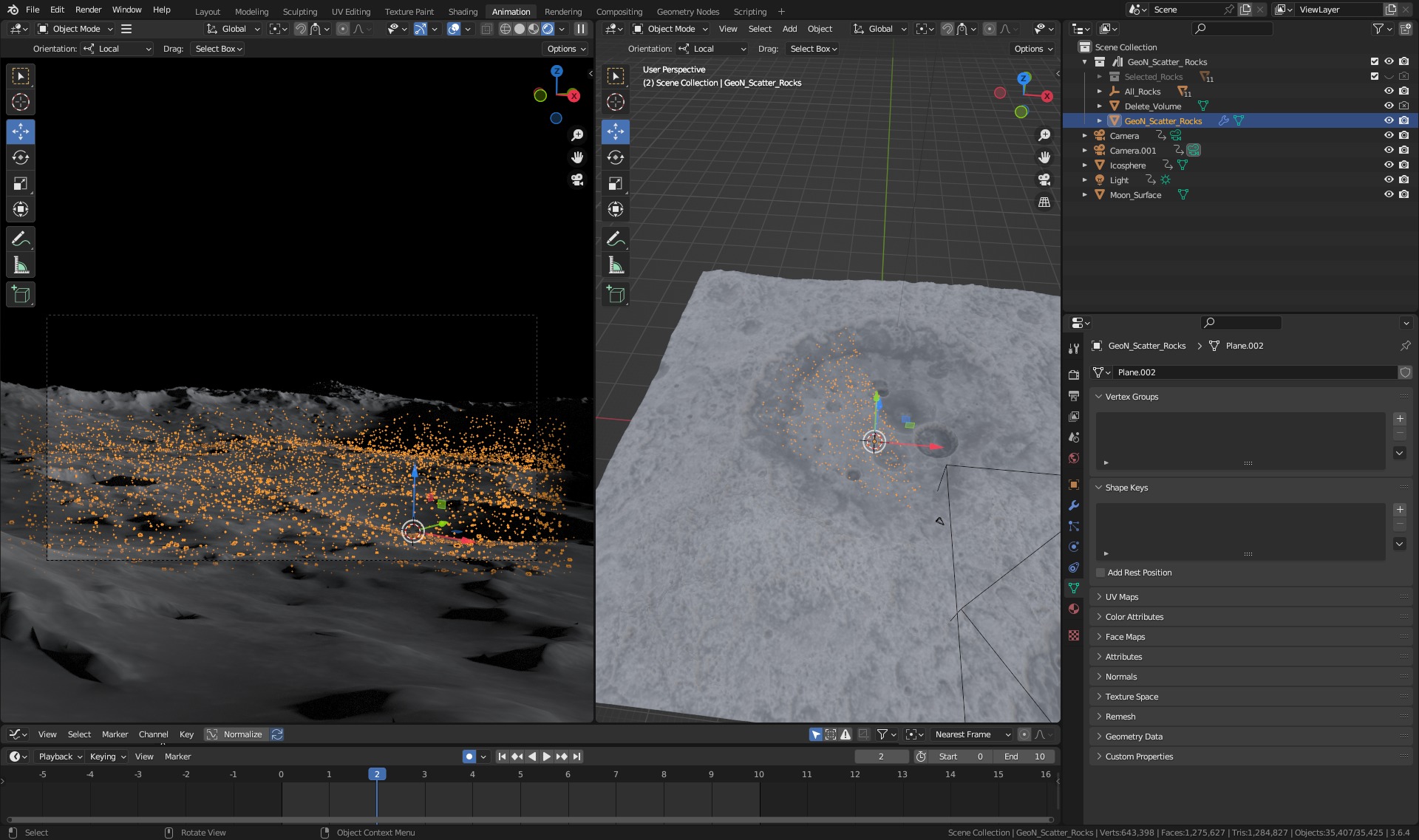This screenshot has height=840, width=1419.
Task: Open the Physics properties tab
Action: (1074, 547)
